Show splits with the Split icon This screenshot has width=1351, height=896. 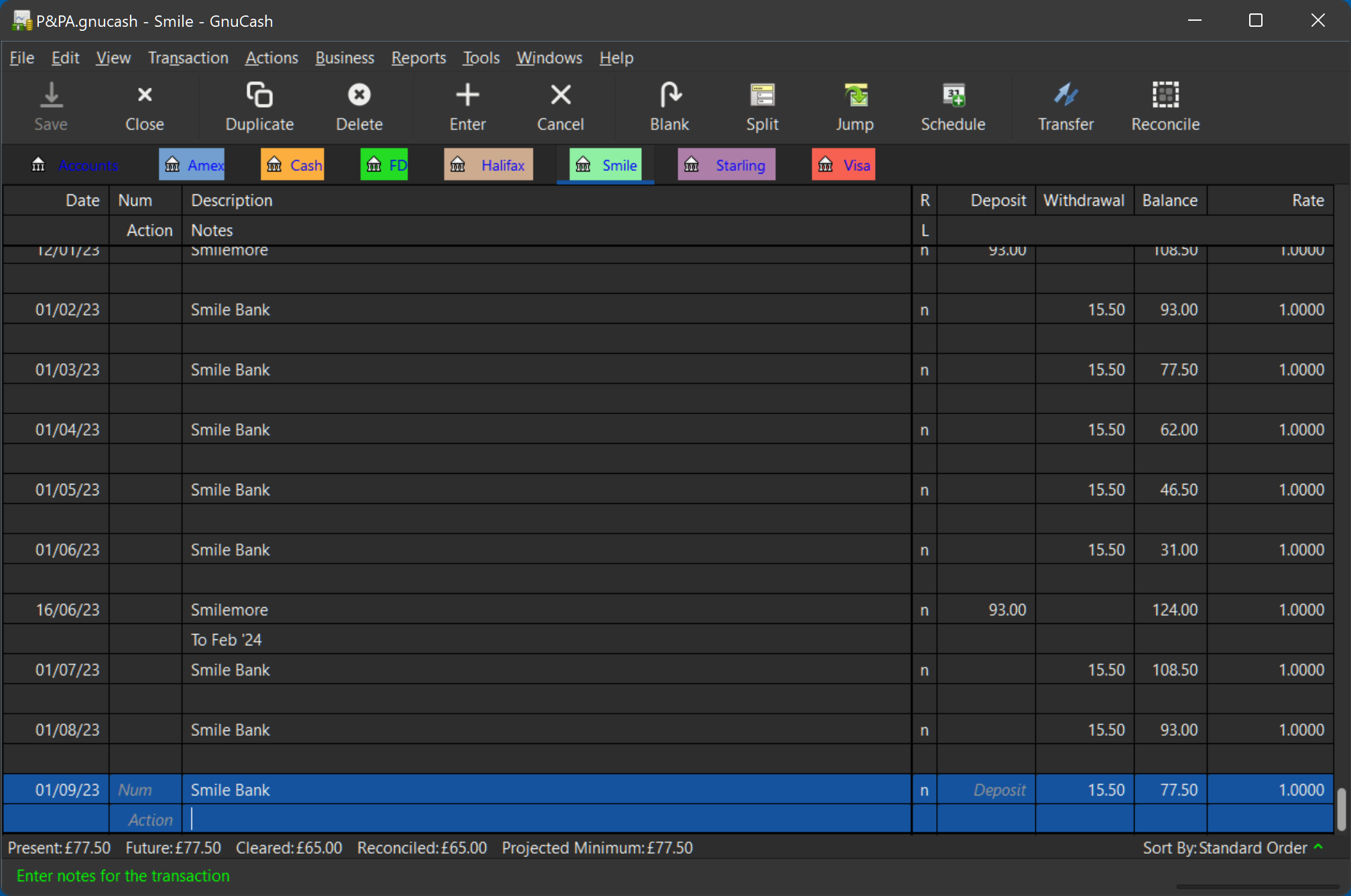(x=762, y=95)
